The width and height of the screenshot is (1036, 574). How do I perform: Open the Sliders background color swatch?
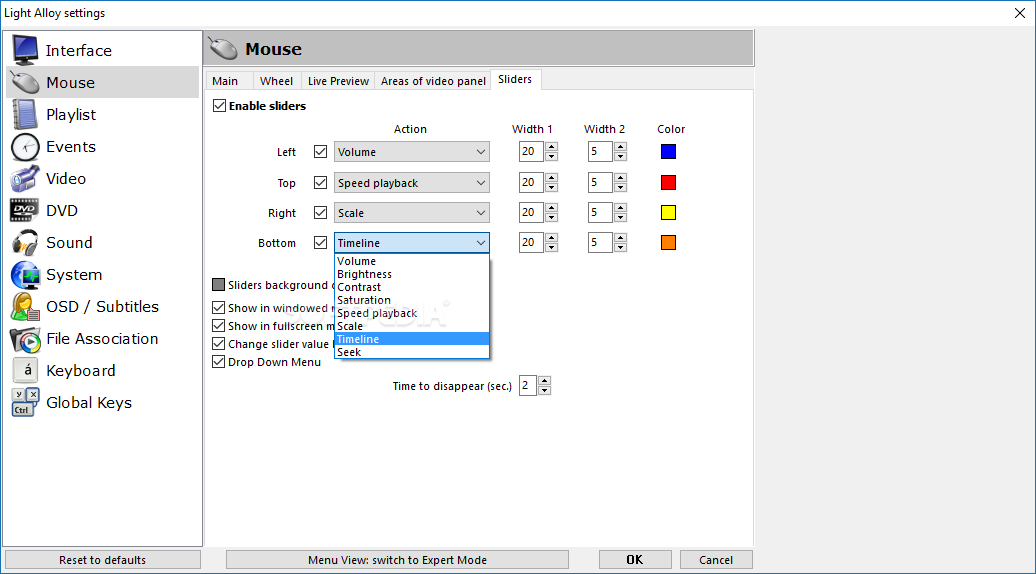click(219, 285)
